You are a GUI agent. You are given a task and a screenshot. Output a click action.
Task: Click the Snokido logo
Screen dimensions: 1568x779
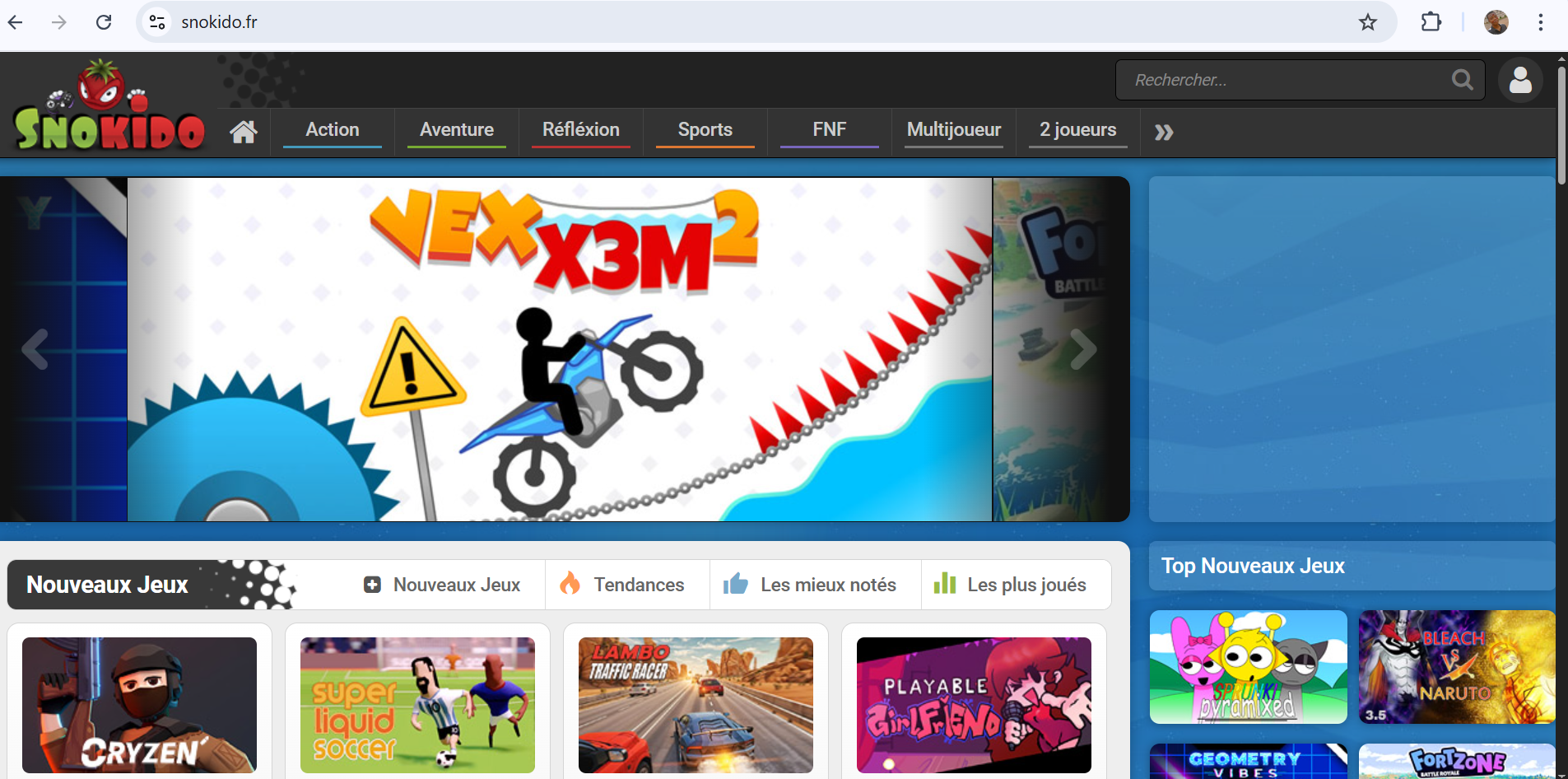[x=109, y=105]
